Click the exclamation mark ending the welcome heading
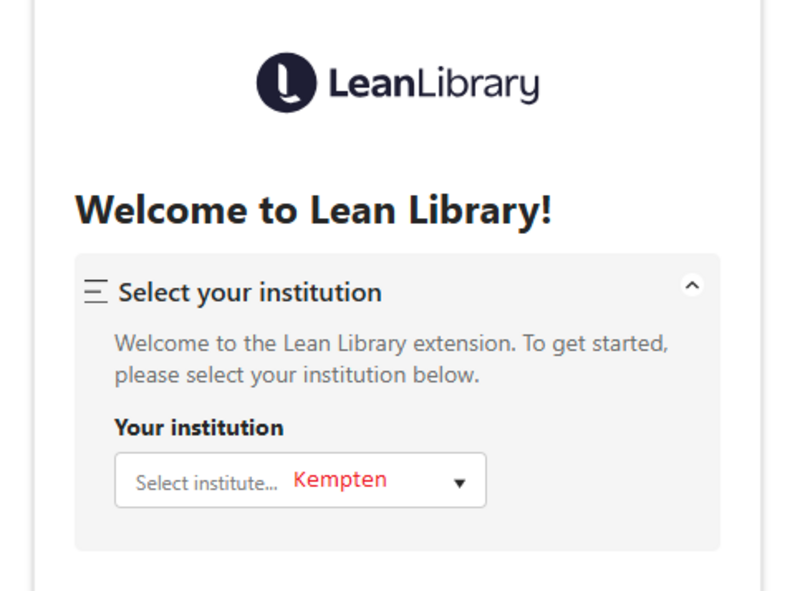800x591 pixels. point(546,211)
